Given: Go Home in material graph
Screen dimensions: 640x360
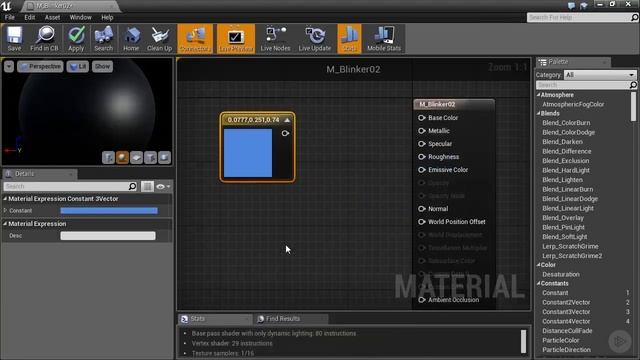Looking at the screenshot, I should pos(131,39).
